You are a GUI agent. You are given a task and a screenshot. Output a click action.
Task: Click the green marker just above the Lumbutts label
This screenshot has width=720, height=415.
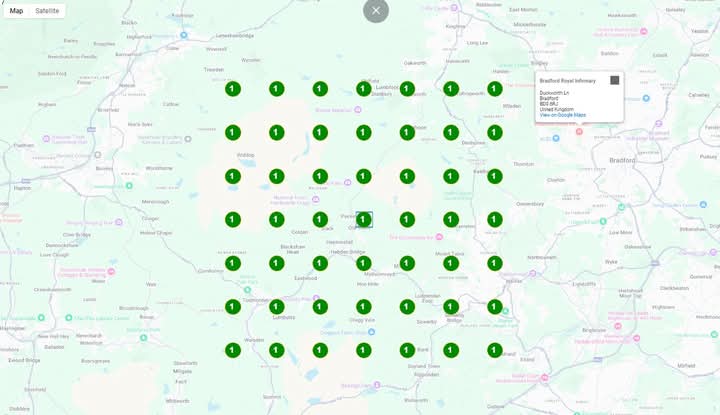[x=276, y=307]
